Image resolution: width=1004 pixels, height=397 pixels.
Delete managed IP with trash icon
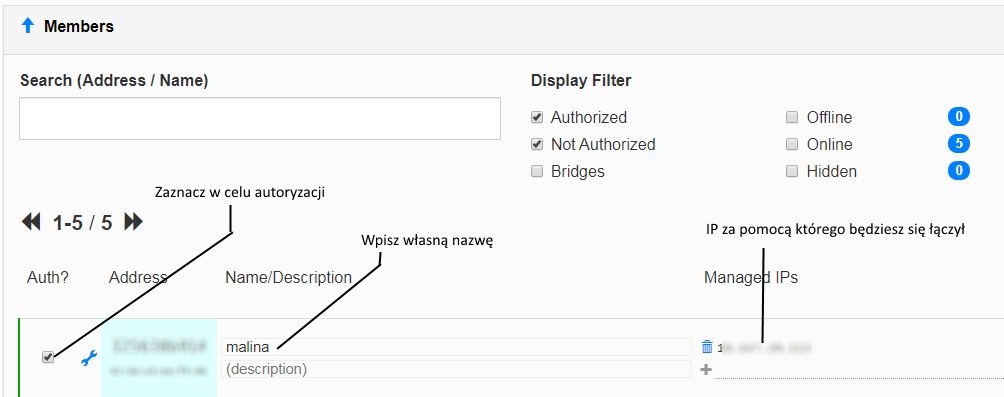point(707,347)
